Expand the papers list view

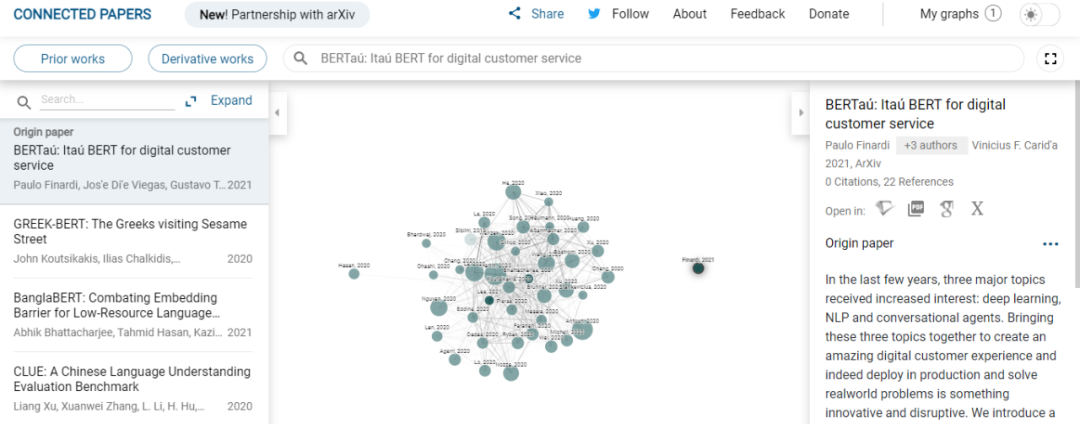pos(219,101)
